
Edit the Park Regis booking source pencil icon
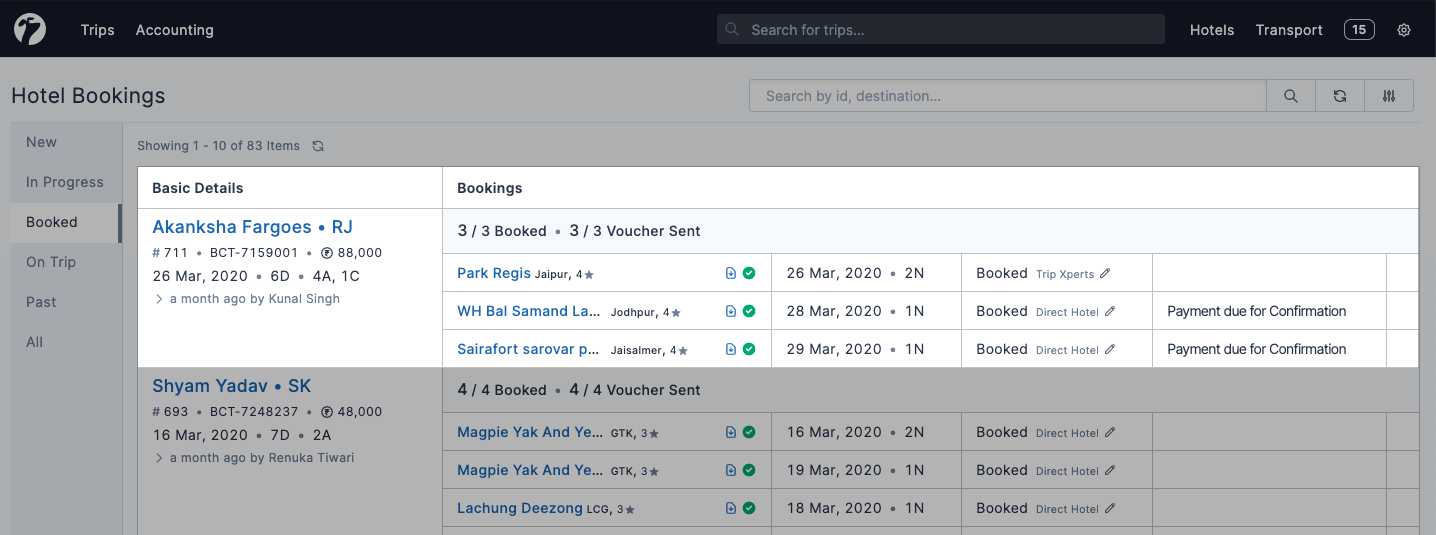coord(1105,273)
